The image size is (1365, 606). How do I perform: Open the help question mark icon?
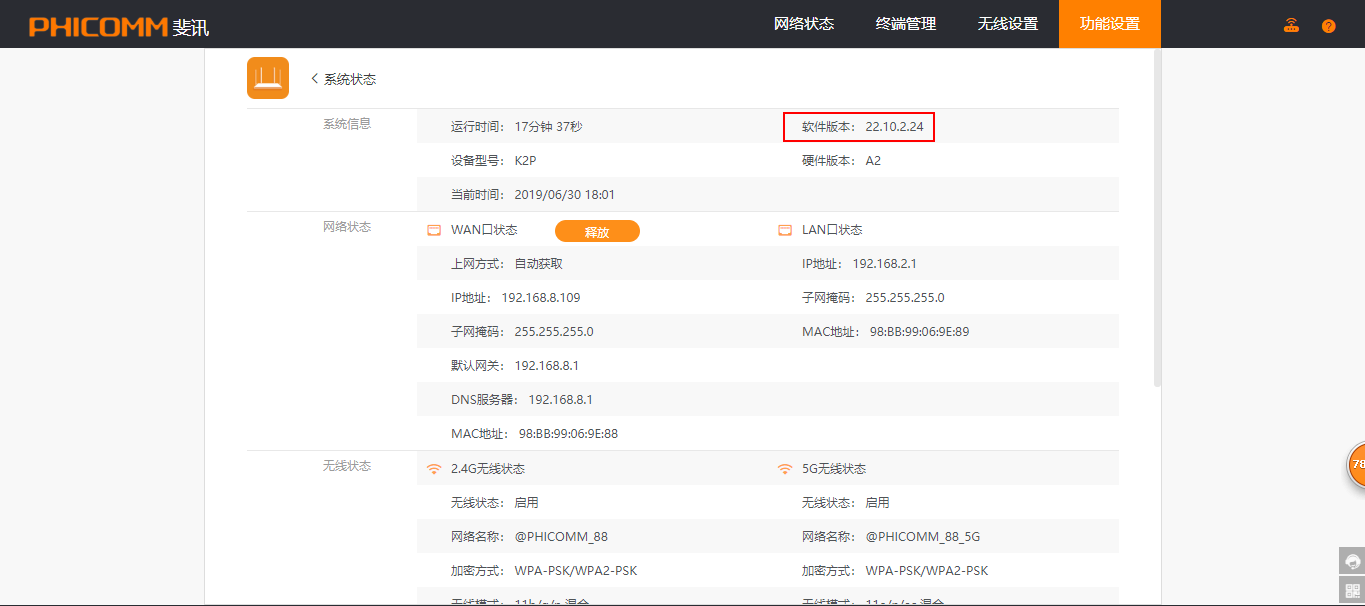point(1328,26)
